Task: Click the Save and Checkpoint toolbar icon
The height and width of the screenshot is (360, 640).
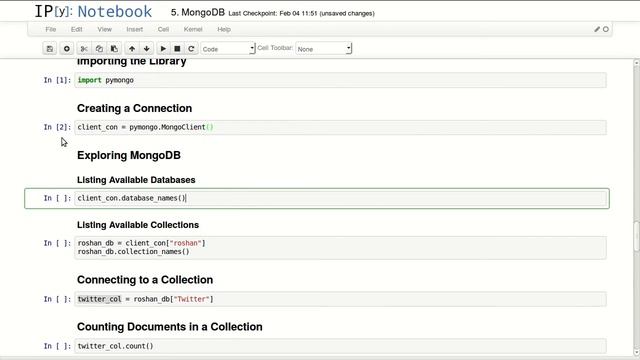Action: [50, 49]
